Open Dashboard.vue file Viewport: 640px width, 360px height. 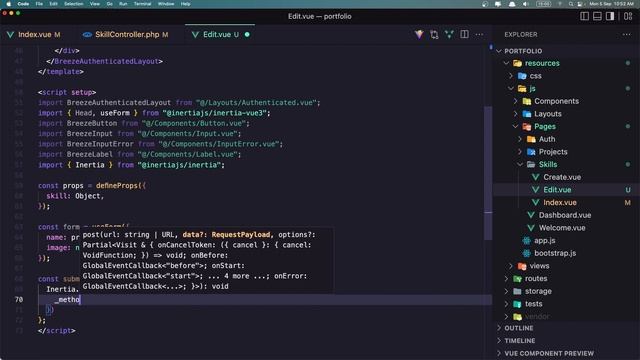[x=564, y=215]
